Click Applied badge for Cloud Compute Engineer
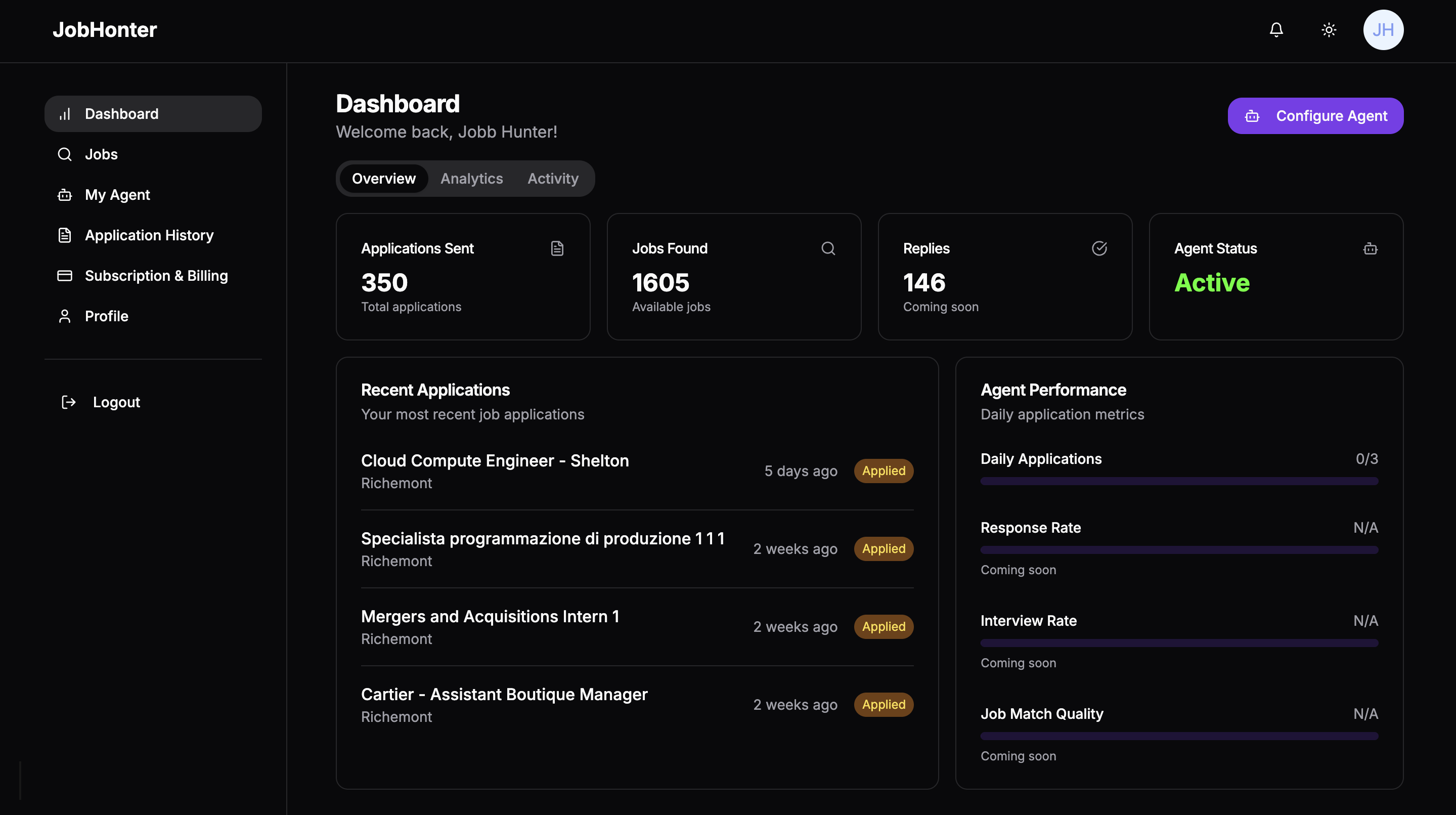1456x815 pixels. 884,471
